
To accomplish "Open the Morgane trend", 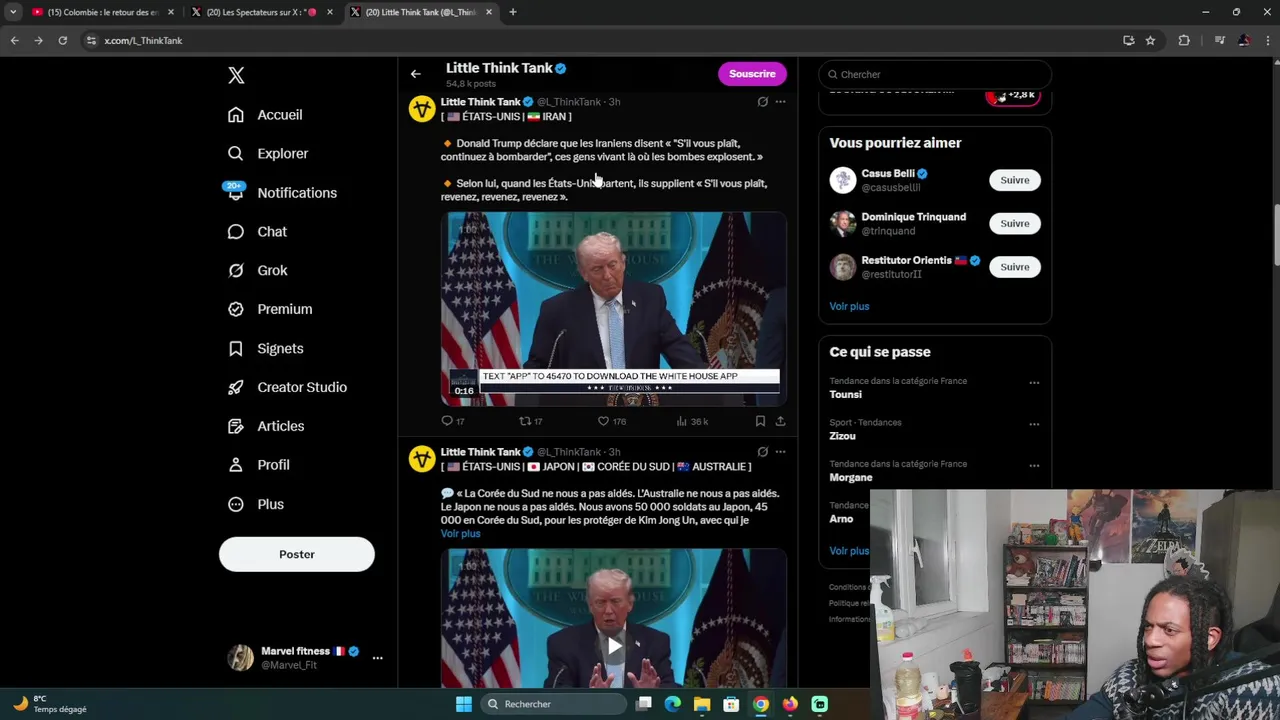I will [x=851, y=478].
